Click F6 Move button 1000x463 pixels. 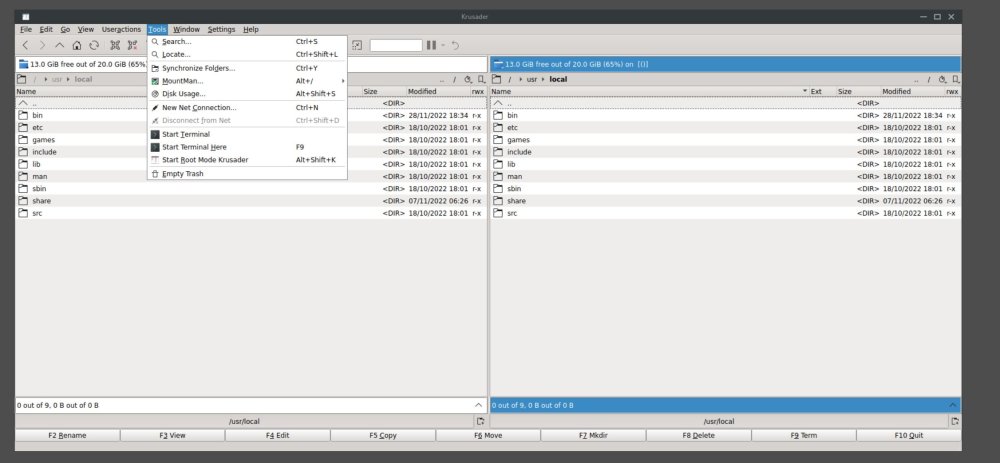(488, 436)
